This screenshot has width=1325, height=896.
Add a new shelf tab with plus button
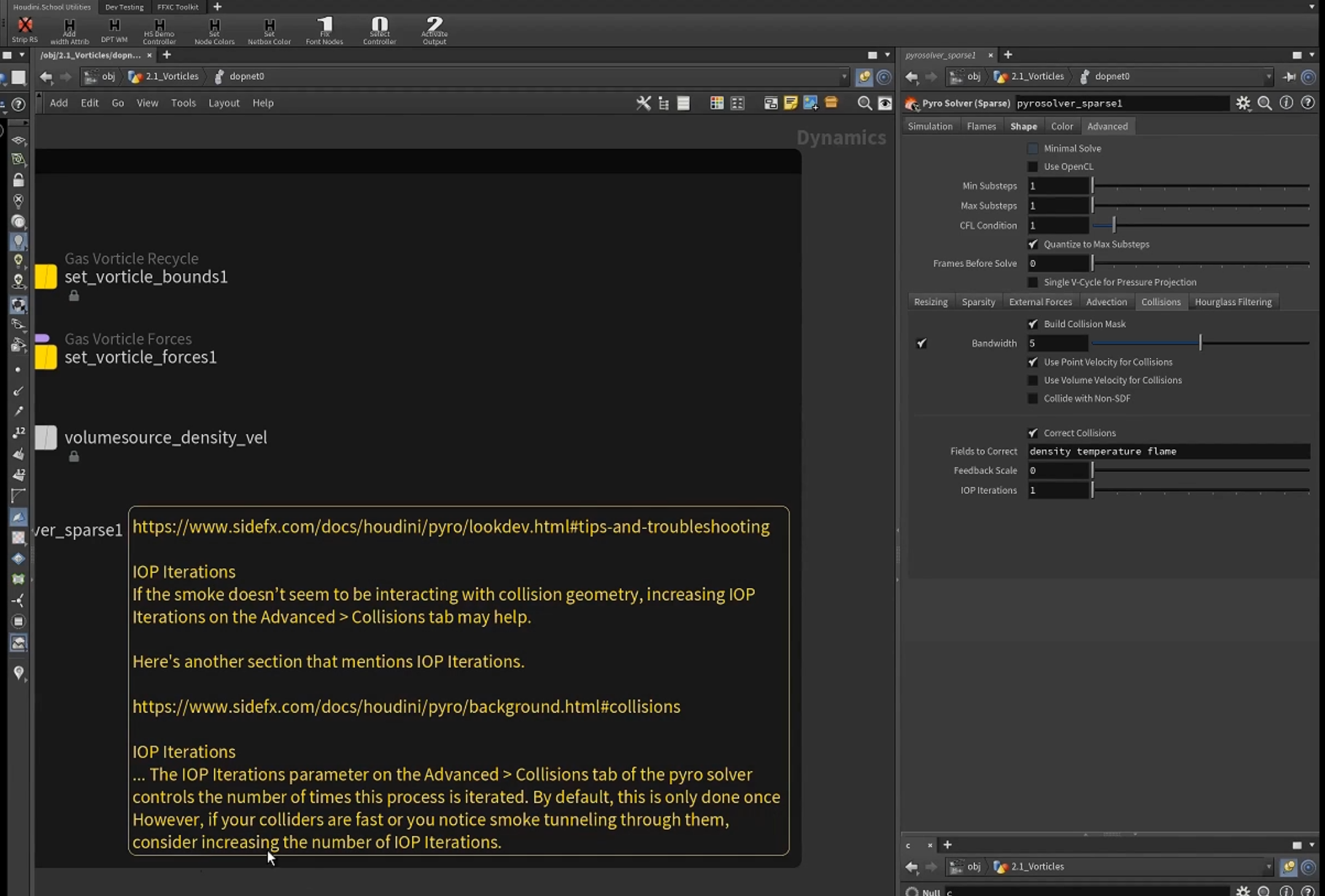(217, 7)
